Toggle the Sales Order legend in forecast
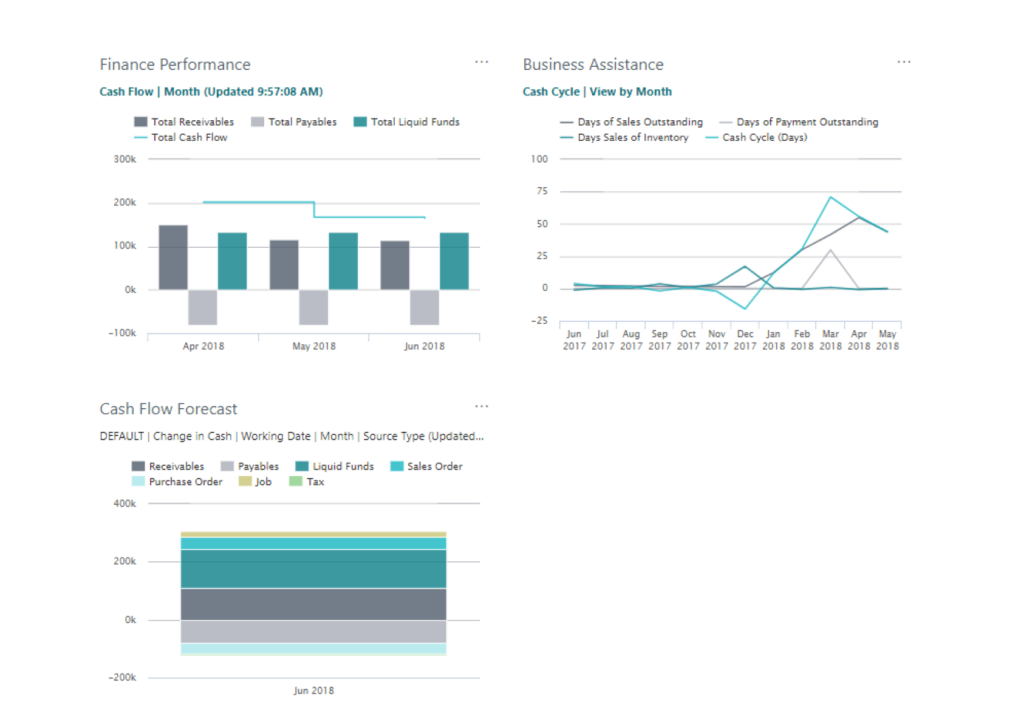The height and width of the screenshot is (724, 1024). click(x=426, y=466)
